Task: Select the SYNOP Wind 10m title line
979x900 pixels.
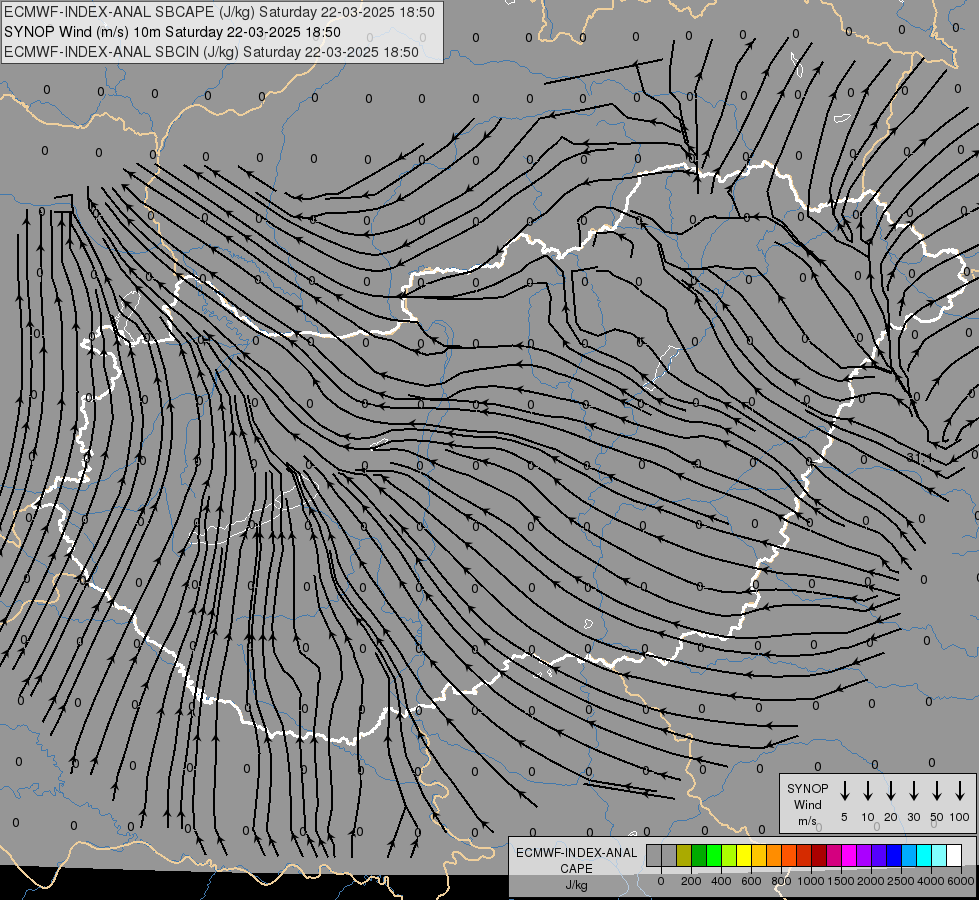Action: tap(172, 32)
